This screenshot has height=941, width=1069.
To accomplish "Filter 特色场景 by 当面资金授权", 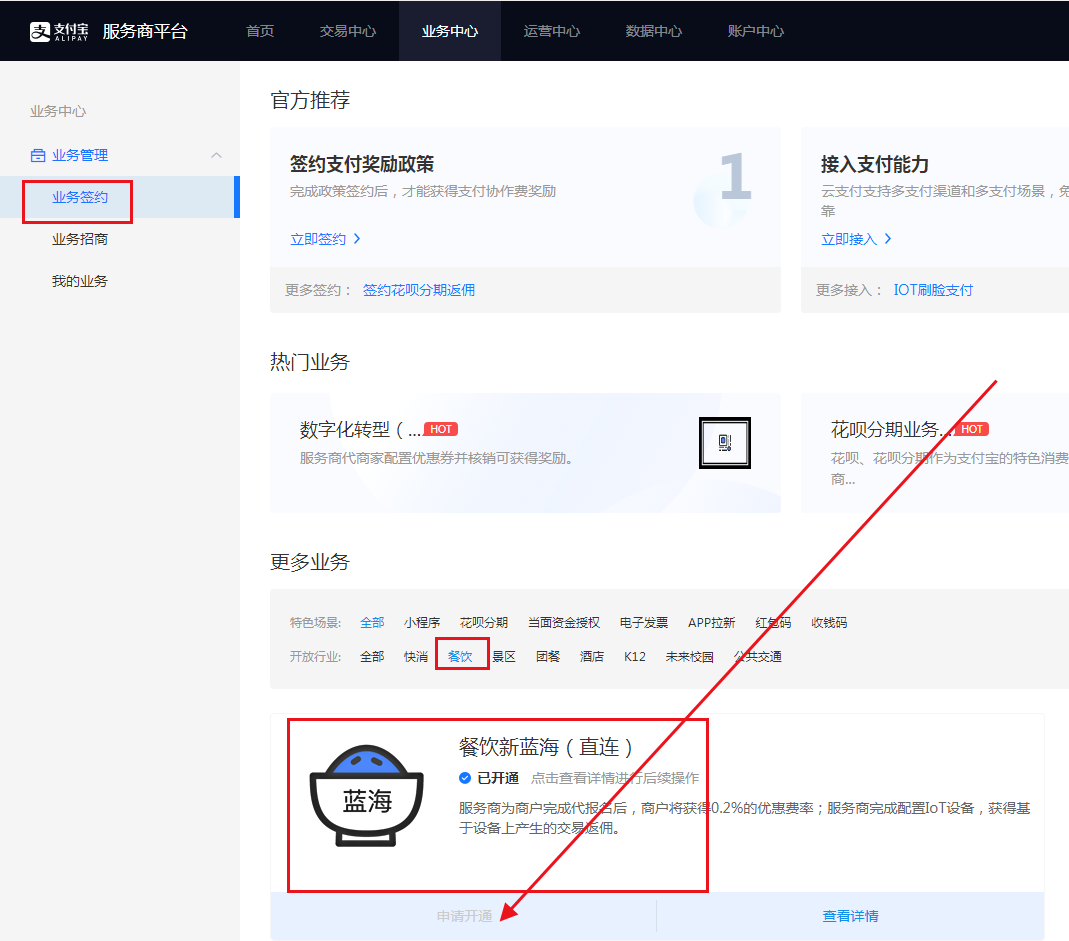I will 564,623.
